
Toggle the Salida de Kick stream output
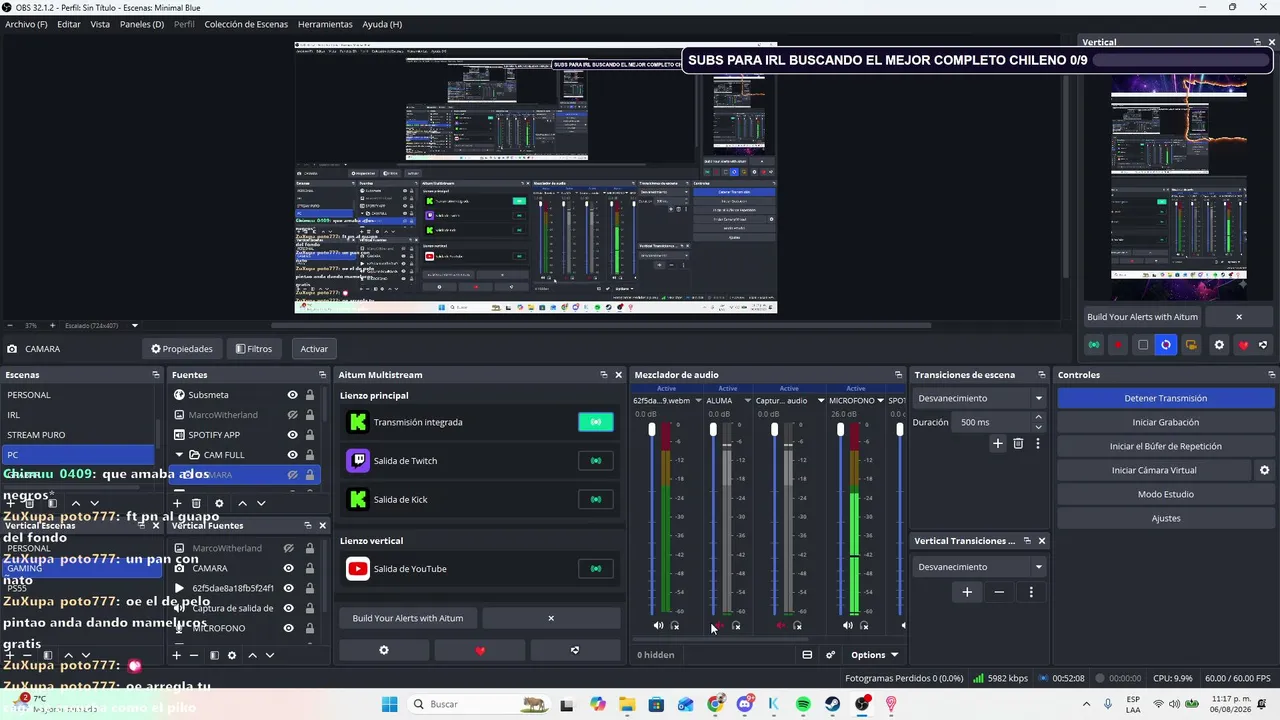[596, 499]
